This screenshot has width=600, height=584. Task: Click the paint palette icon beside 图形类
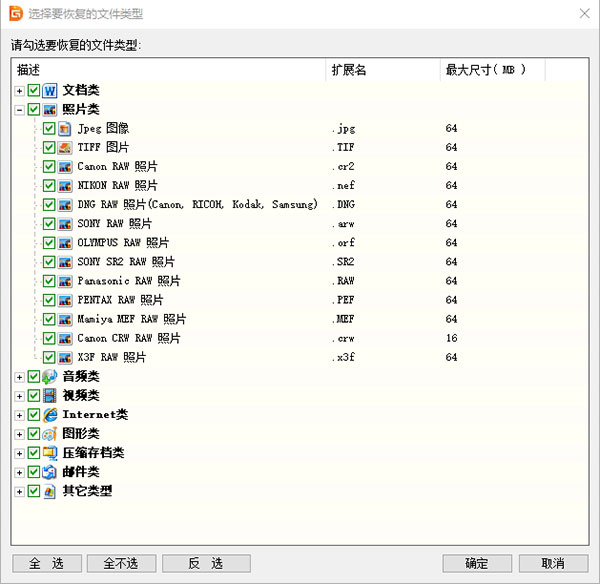coord(50,434)
